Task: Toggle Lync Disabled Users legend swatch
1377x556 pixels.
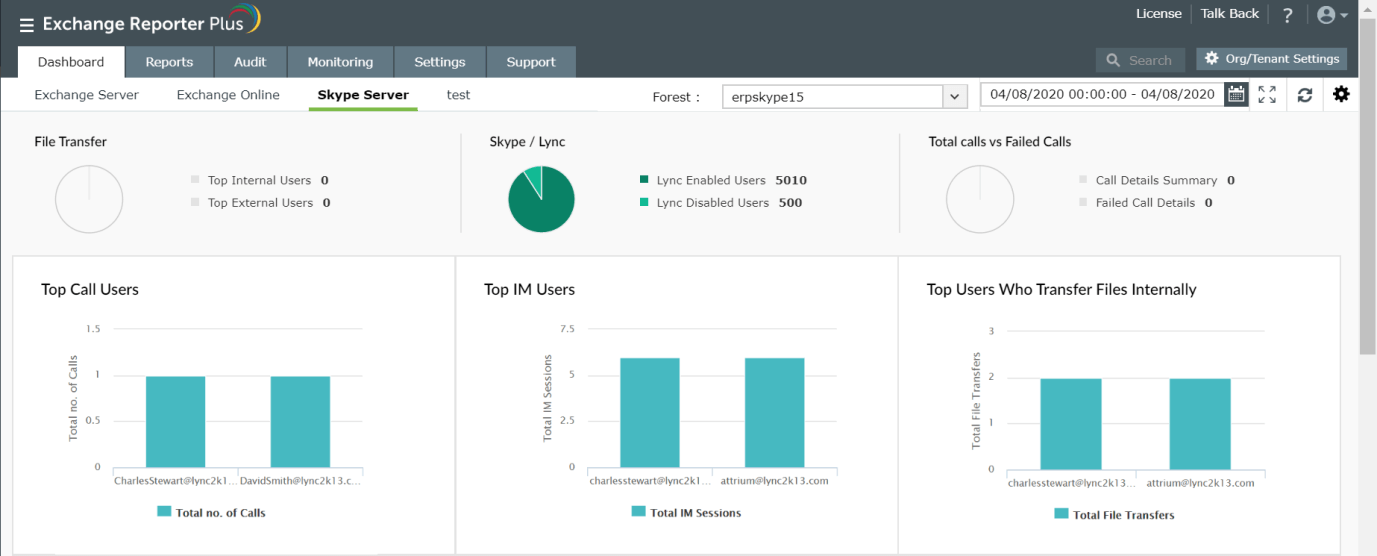Action: coord(644,203)
